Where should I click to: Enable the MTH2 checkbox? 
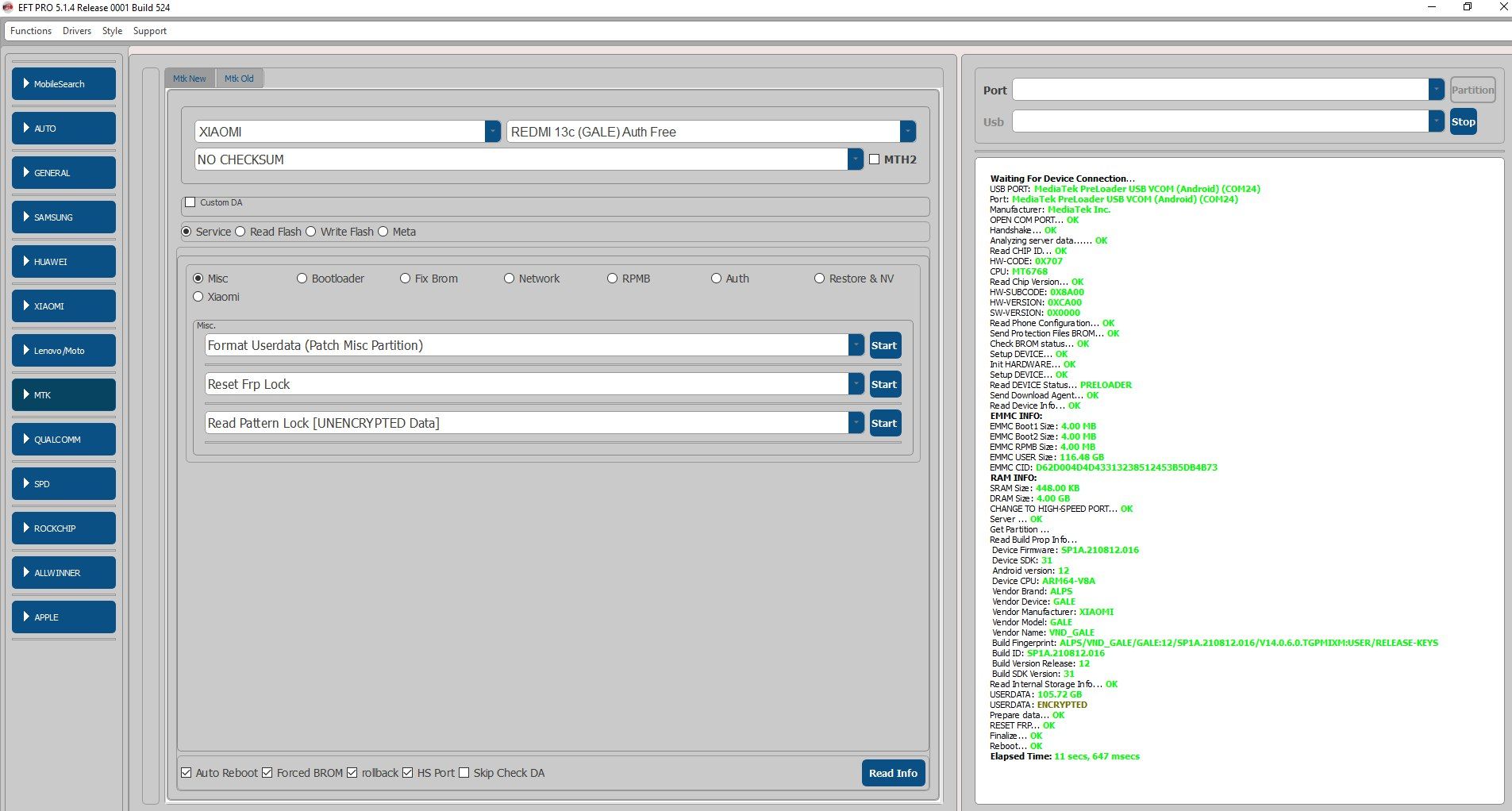(875, 160)
